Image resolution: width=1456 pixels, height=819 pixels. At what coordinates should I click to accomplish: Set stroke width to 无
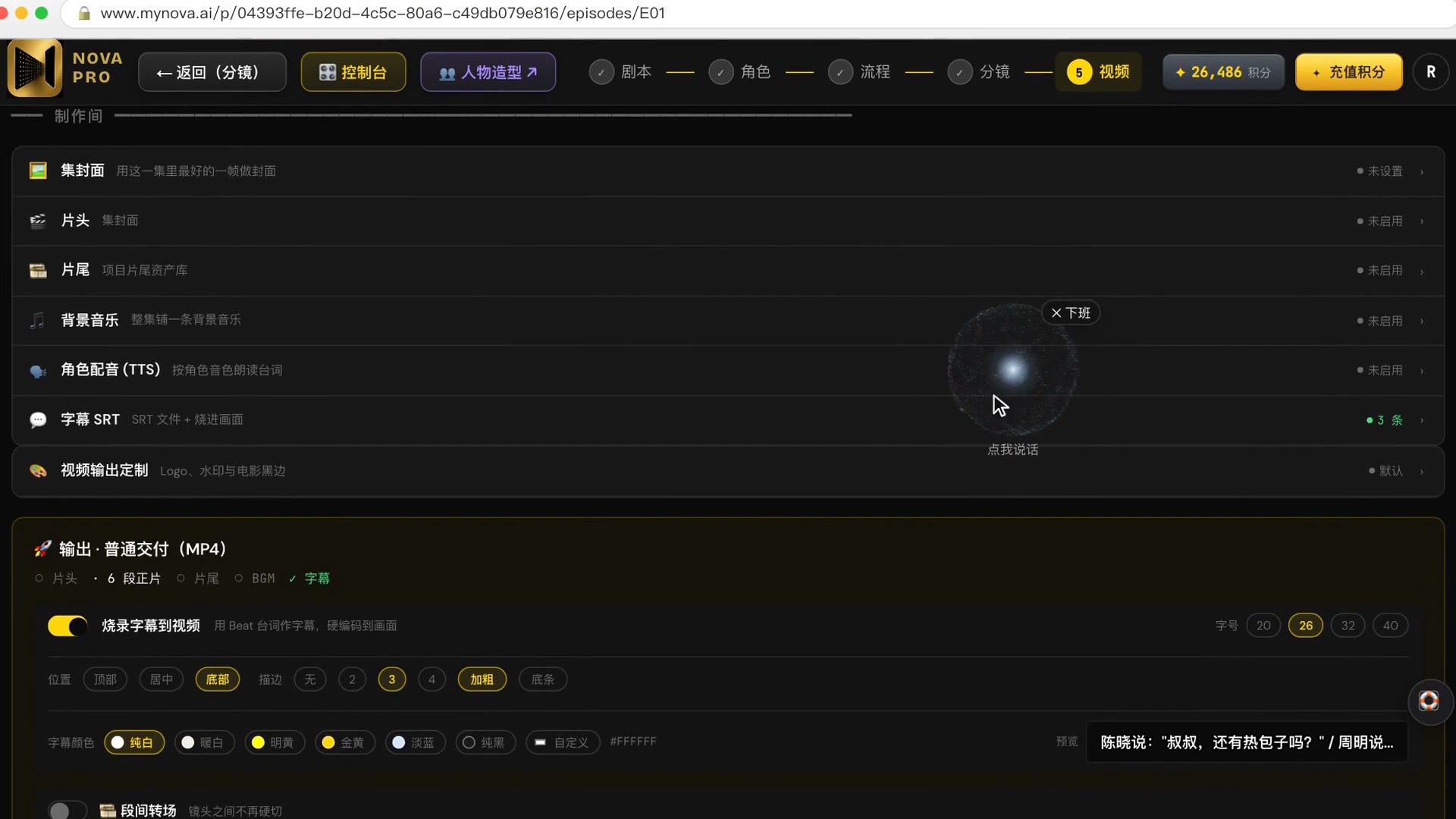click(x=310, y=679)
